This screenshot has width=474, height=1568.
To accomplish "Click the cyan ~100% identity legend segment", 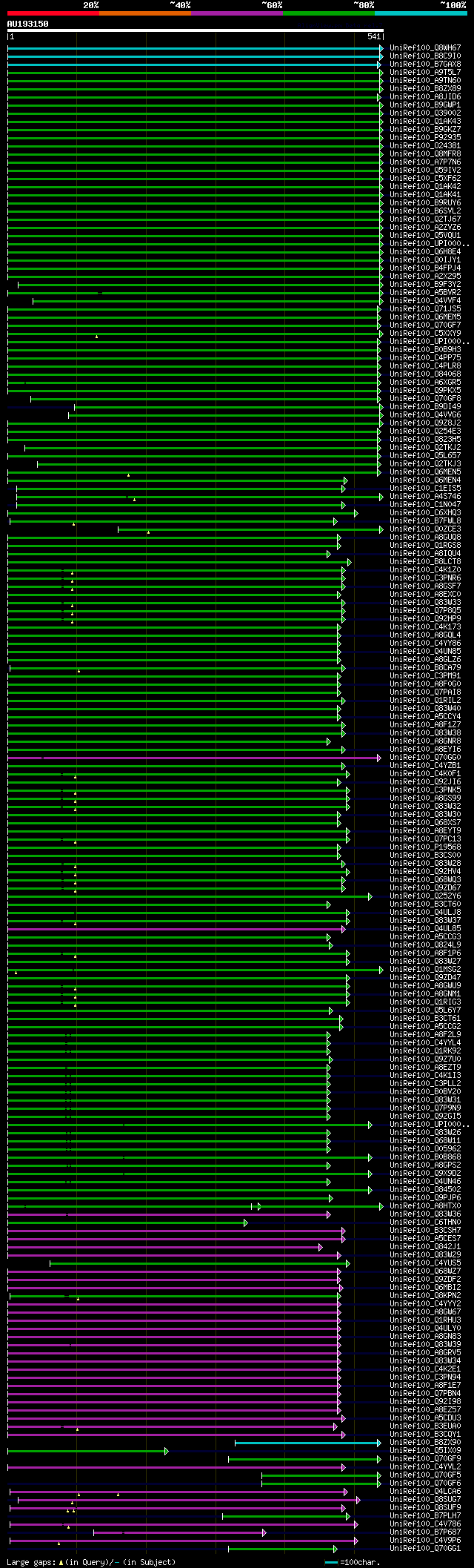I will click(420, 13).
